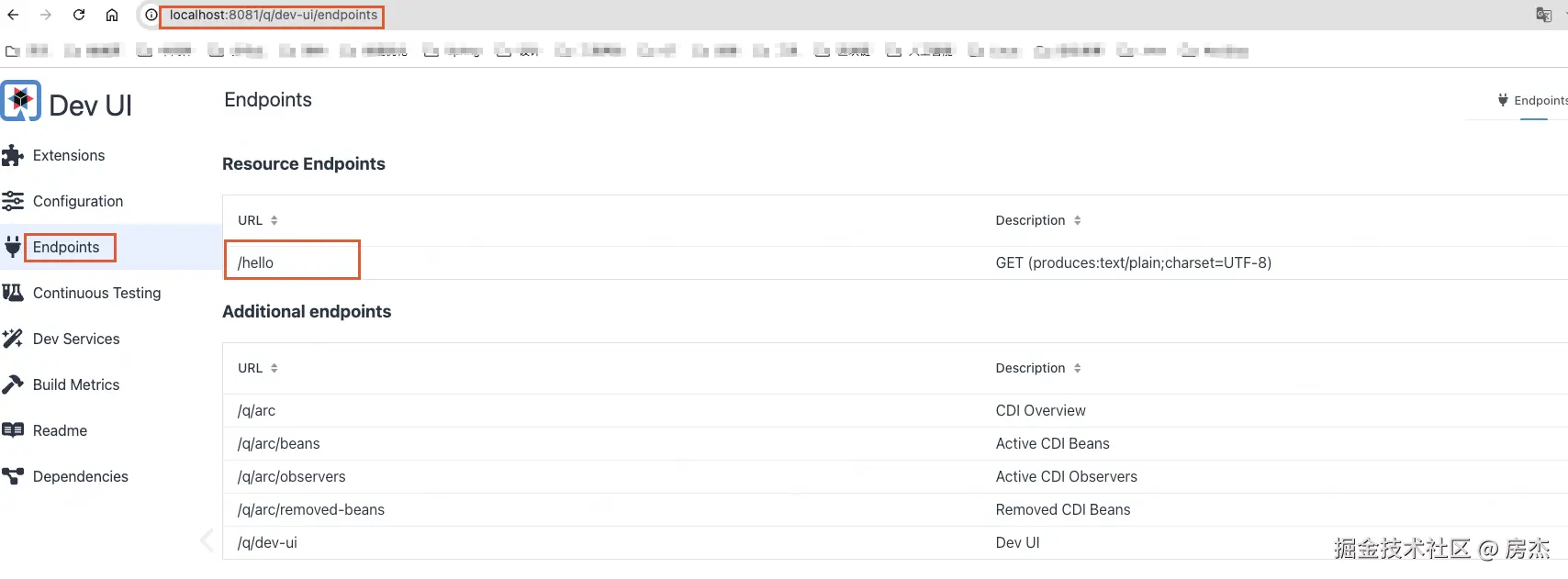Click the Readme book icon
Screen dimensions: 1568x579
[13, 430]
